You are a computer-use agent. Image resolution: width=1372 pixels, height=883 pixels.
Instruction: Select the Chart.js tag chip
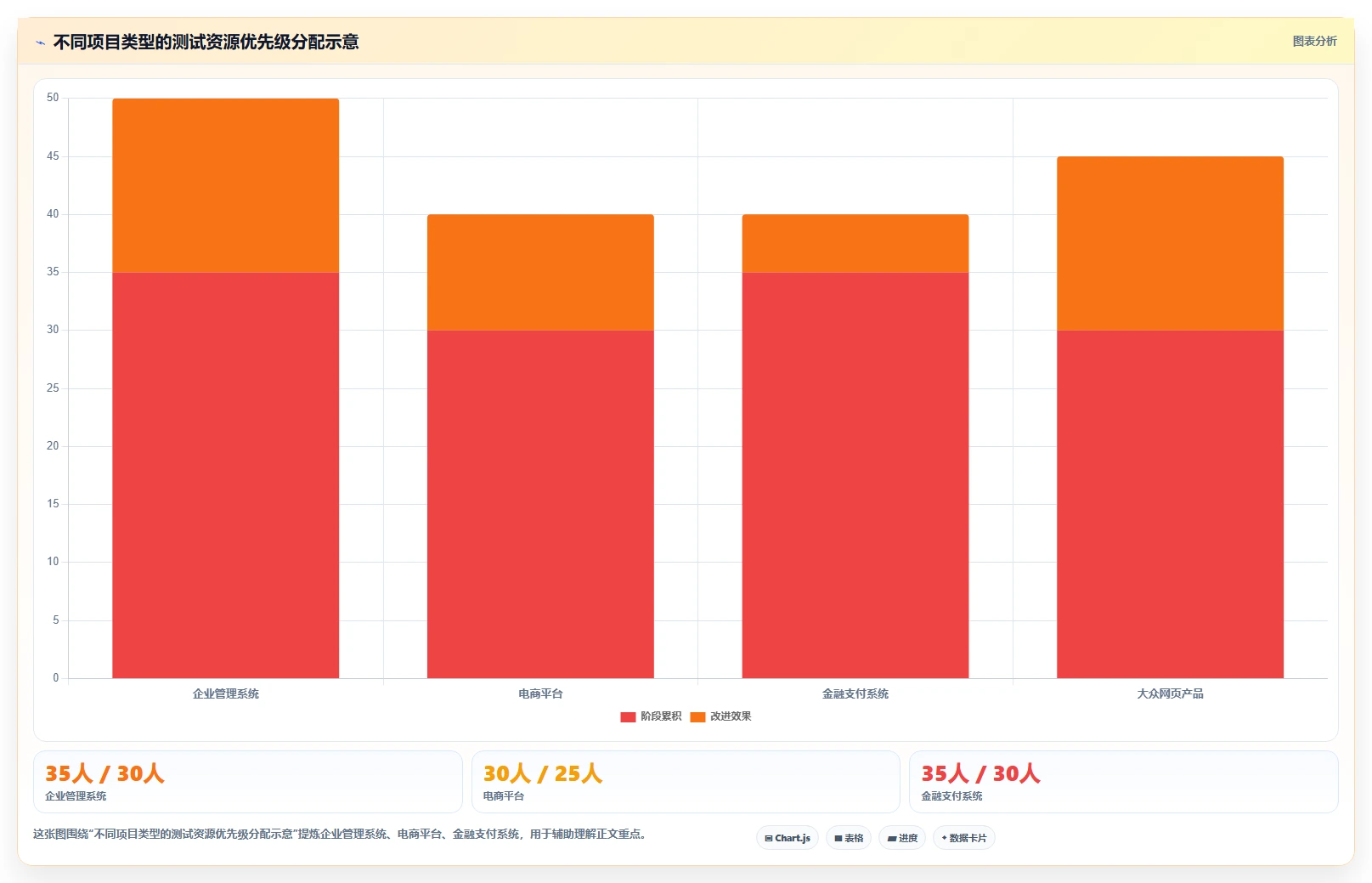click(x=788, y=838)
